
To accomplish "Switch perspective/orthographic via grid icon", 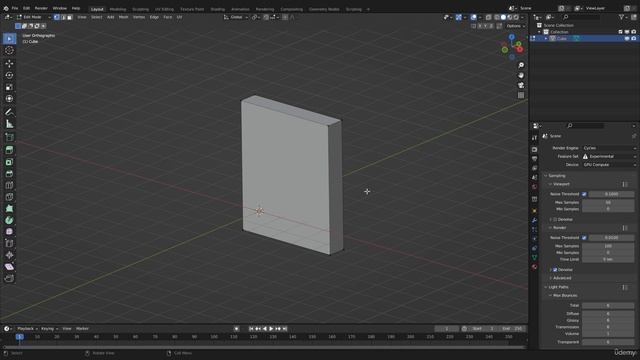I will click(521, 95).
